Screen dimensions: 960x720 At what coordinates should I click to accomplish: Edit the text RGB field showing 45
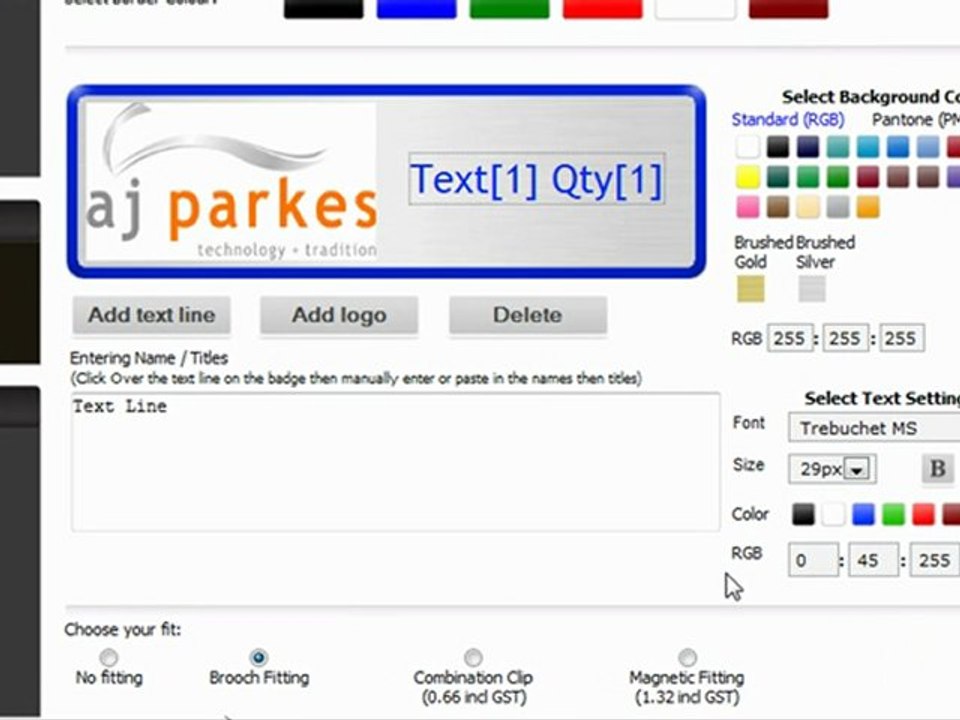coord(874,560)
